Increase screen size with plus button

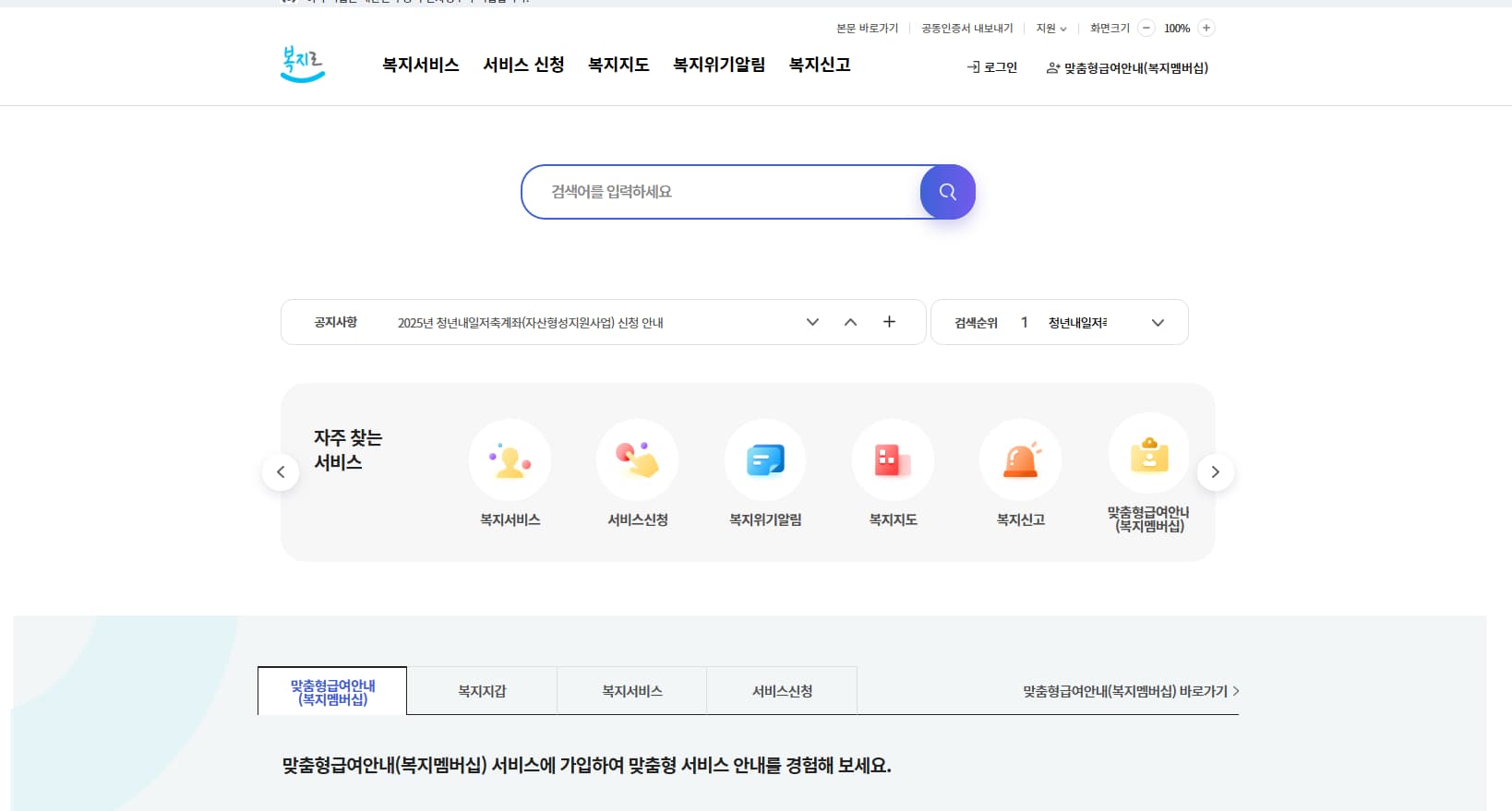pyautogui.click(x=1206, y=28)
